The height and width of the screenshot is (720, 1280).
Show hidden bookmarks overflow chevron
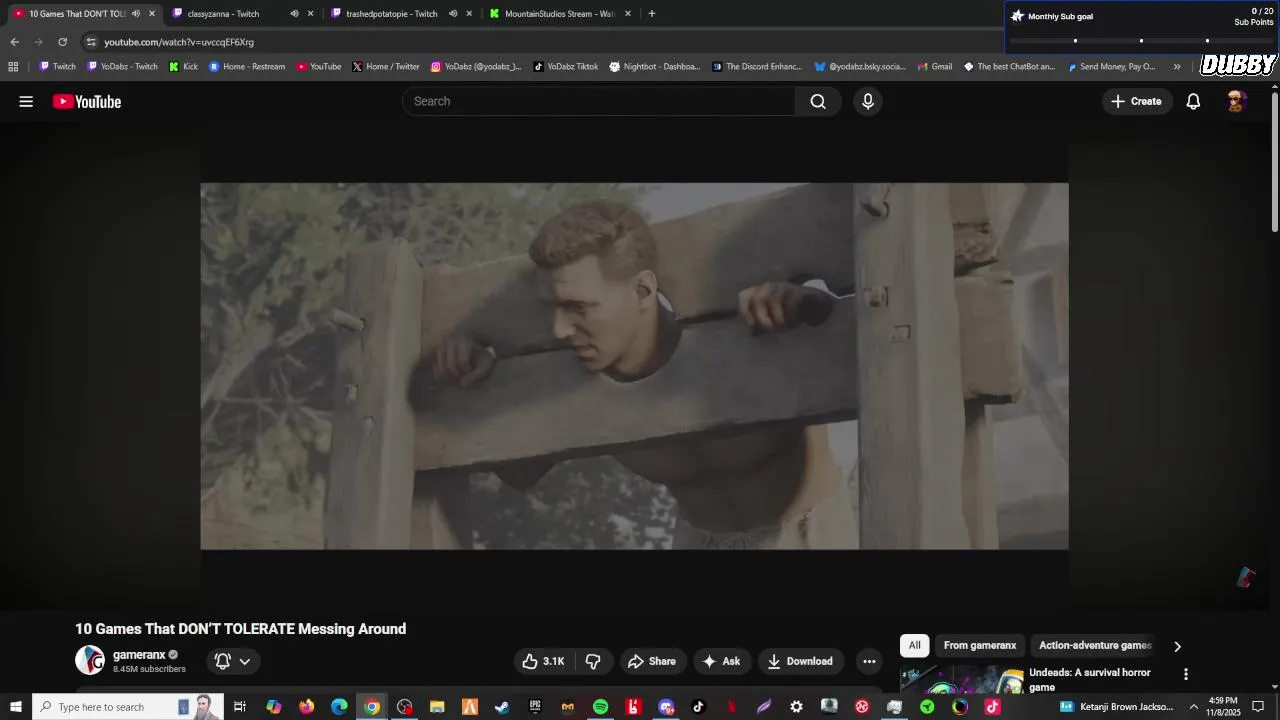coord(1177,67)
